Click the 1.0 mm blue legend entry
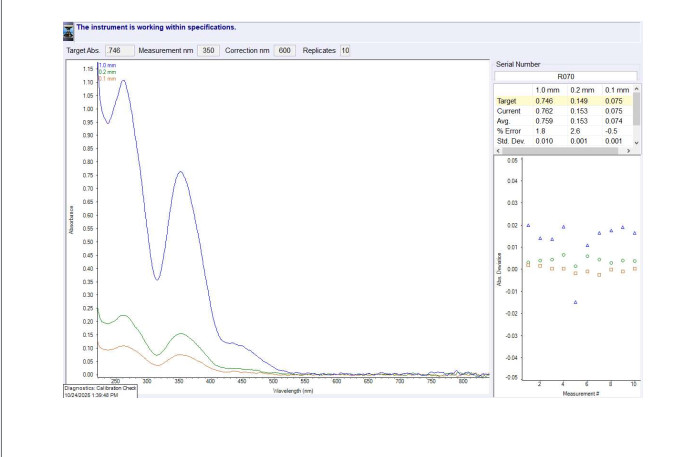 107,67
